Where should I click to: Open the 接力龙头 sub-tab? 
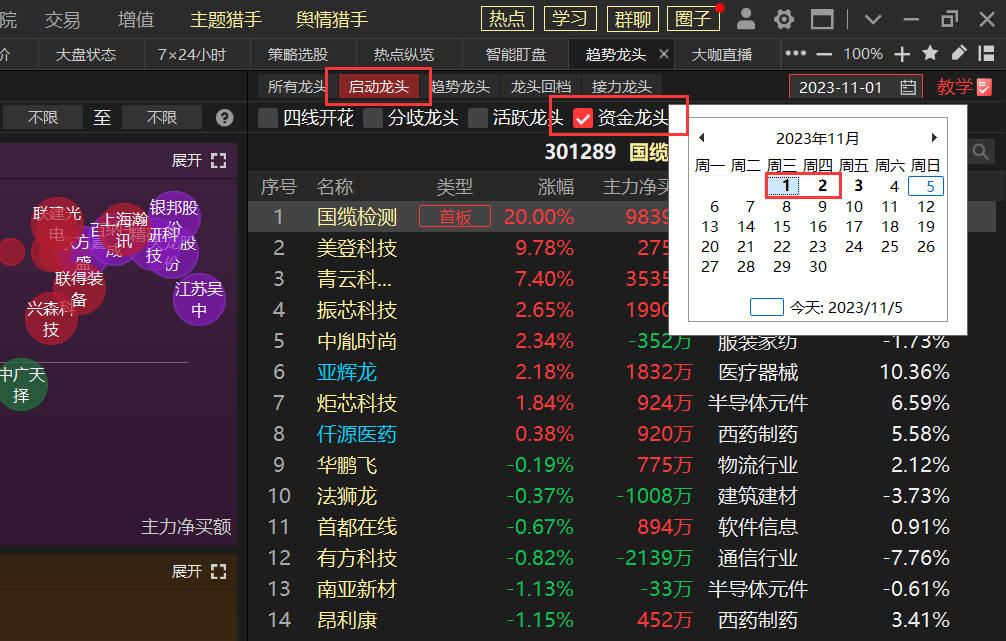coord(622,87)
